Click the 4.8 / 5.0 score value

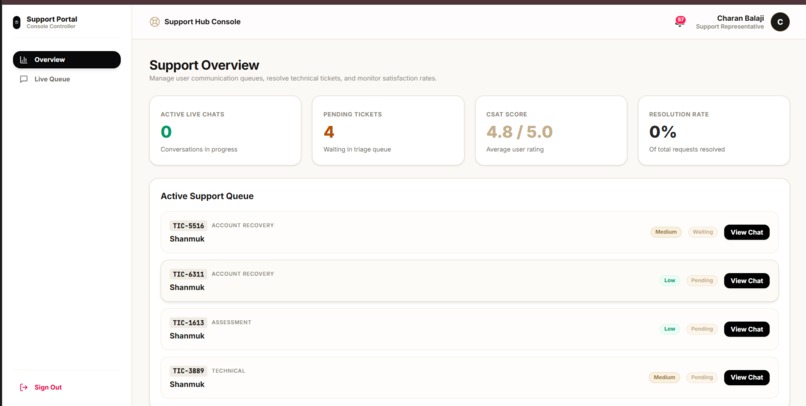click(x=519, y=132)
